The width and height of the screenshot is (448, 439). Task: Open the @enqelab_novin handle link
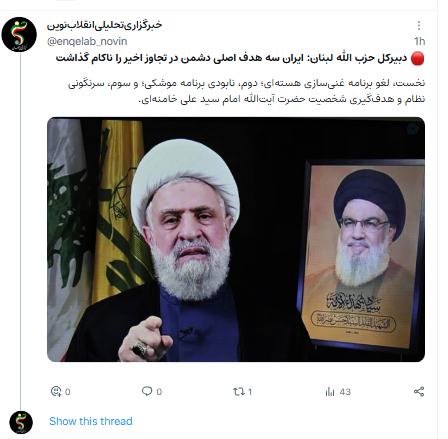click(x=87, y=41)
